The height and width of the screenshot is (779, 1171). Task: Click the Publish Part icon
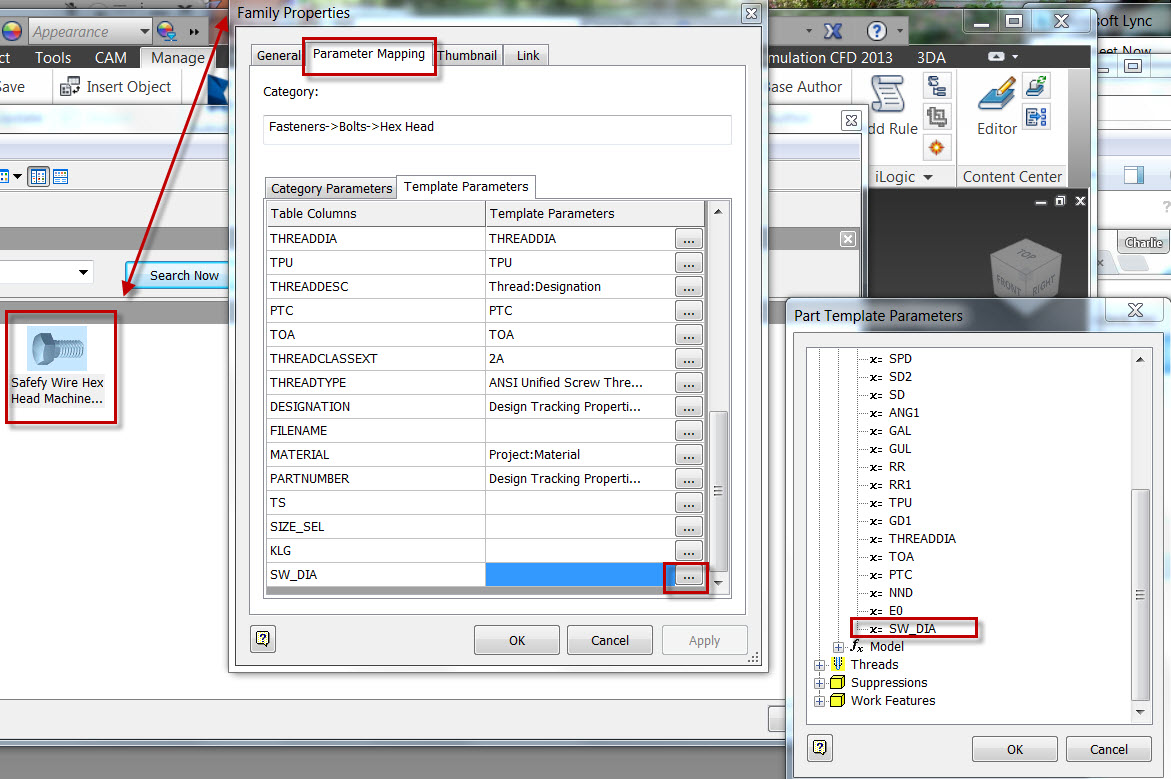[x=1036, y=117]
